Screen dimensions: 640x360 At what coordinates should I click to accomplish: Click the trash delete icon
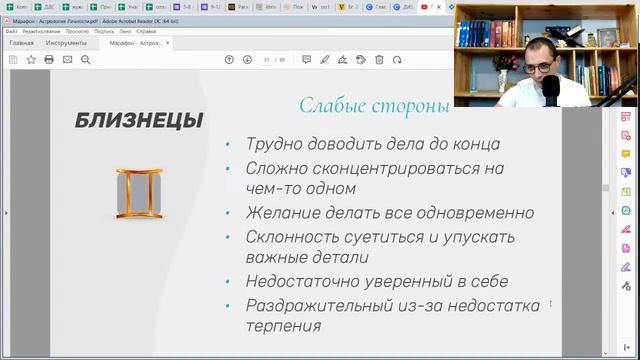379,60
